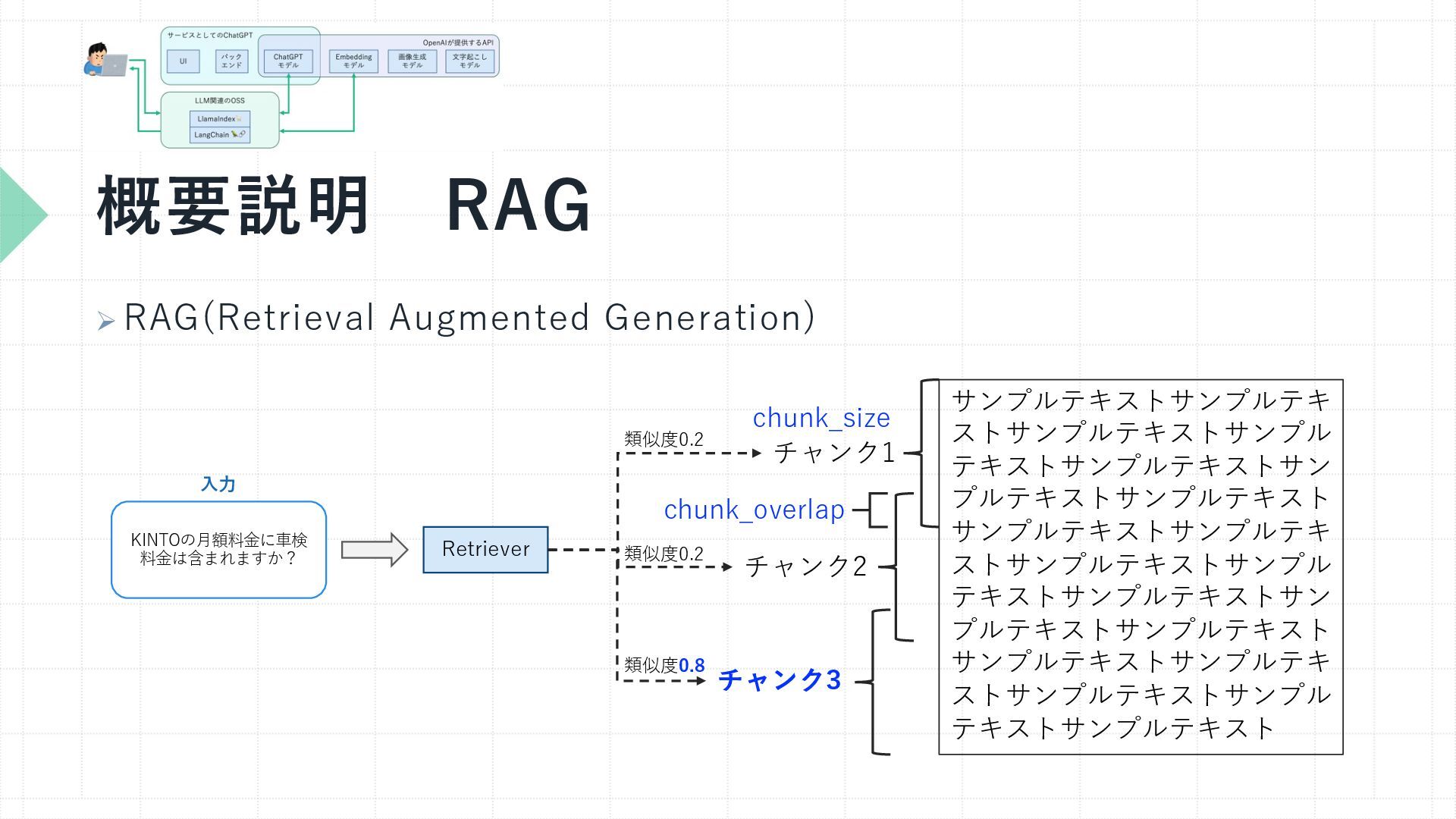
Task: Click the 類似度0.8 similarity label
Action: pyautogui.click(x=664, y=665)
